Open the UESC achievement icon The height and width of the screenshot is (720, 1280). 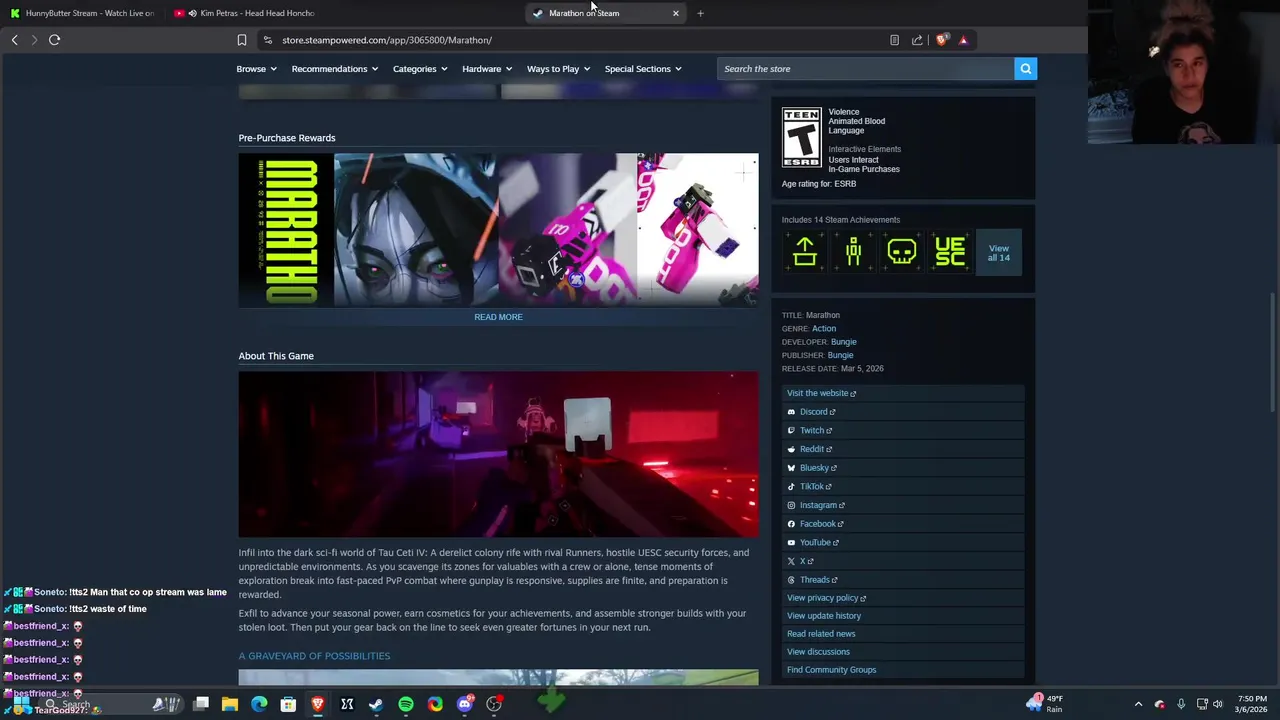click(949, 251)
